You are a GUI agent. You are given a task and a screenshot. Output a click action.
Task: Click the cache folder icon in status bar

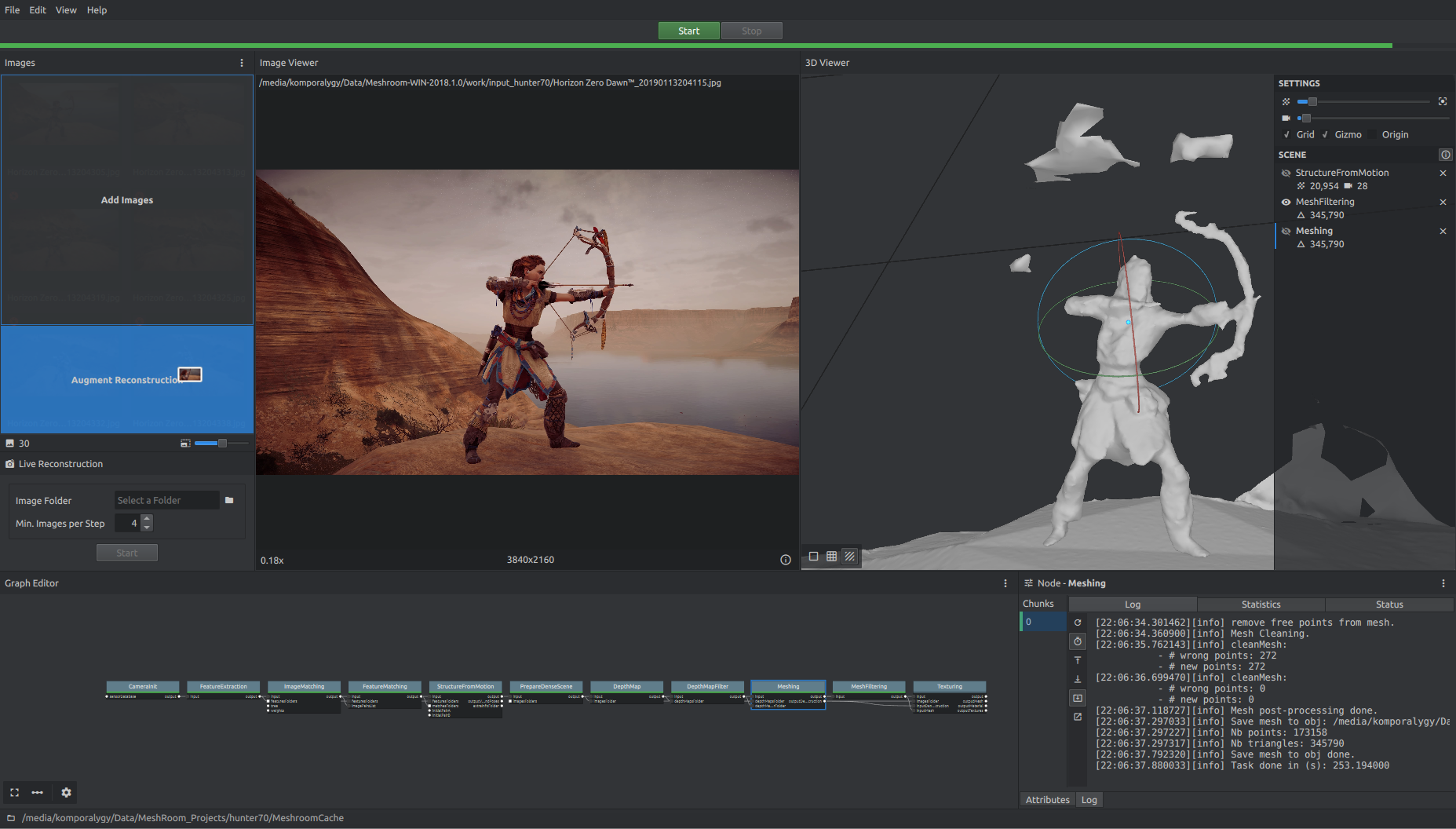(x=11, y=818)
